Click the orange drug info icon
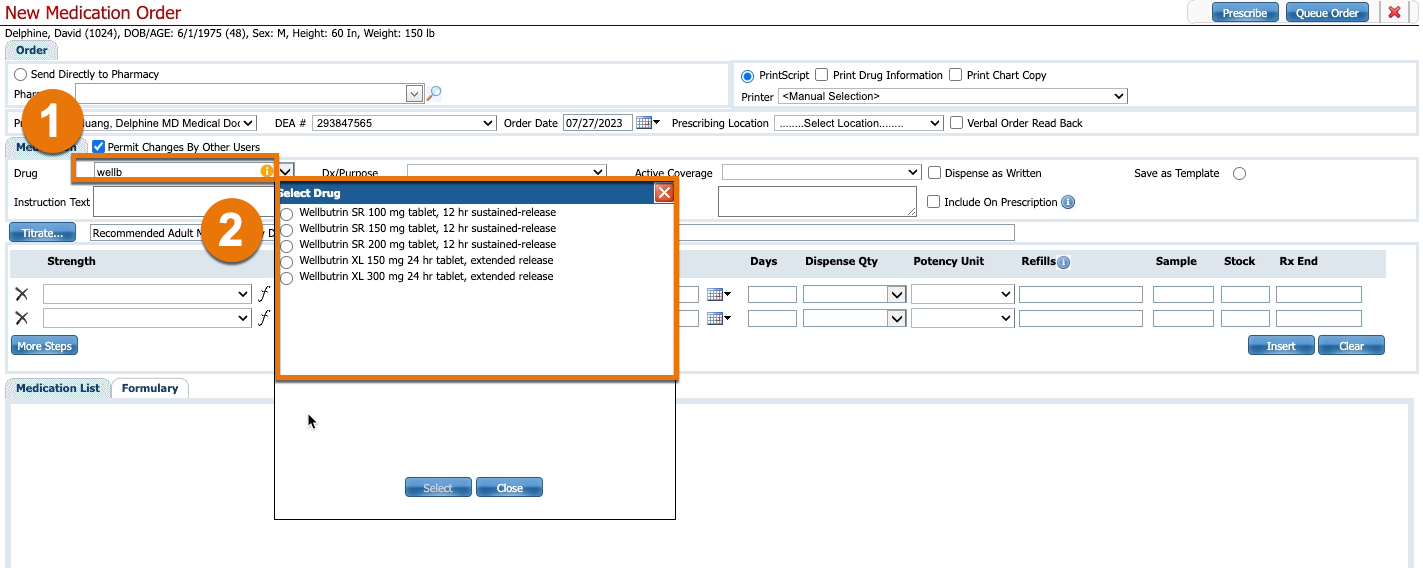The width and height of the screenshot is (1423, 568). point(267,171)
